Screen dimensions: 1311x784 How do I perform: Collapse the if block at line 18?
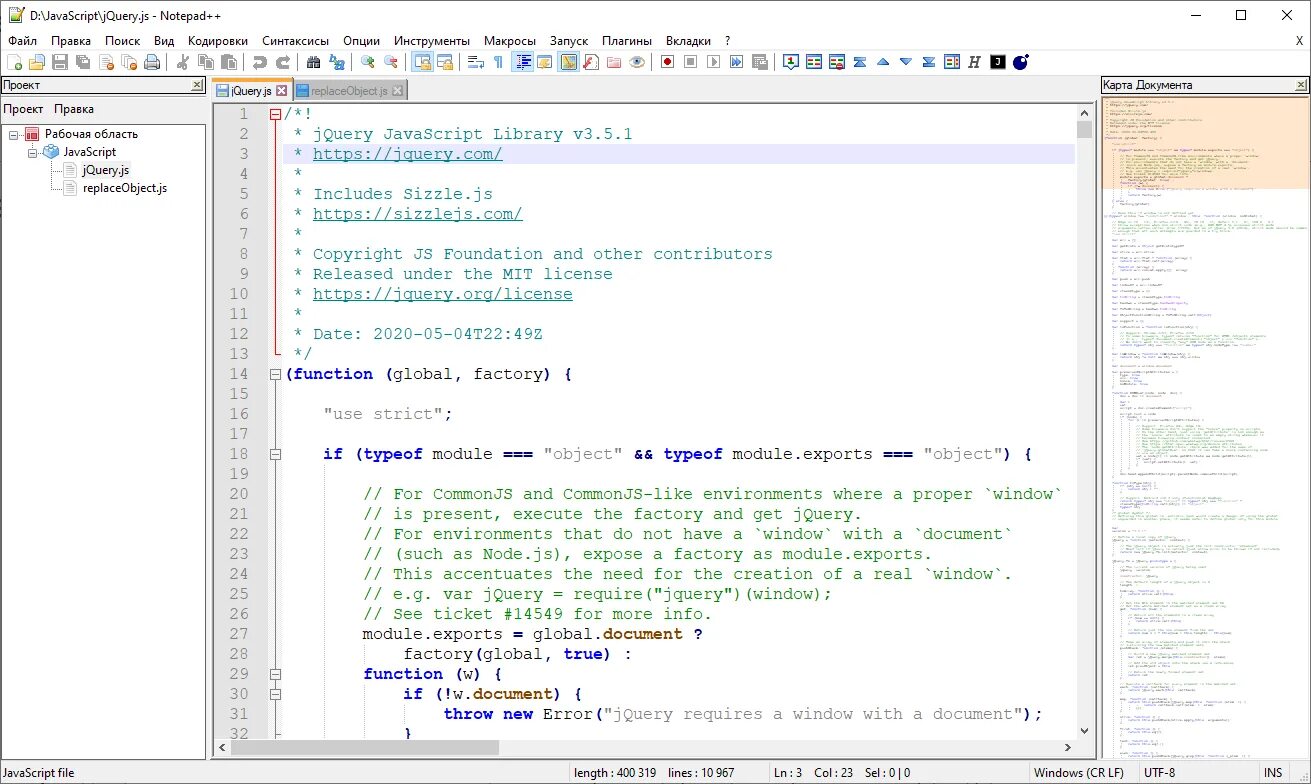click(276, 454)
